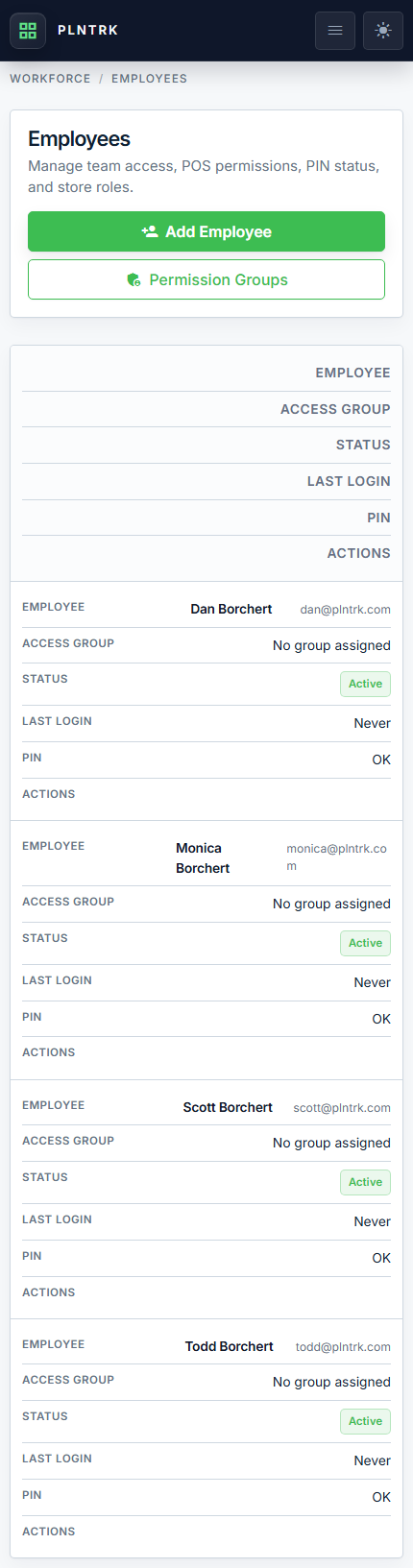Click Scott Borchert's name
This screenshot has width=413, height=1568.
point(228,1107)
